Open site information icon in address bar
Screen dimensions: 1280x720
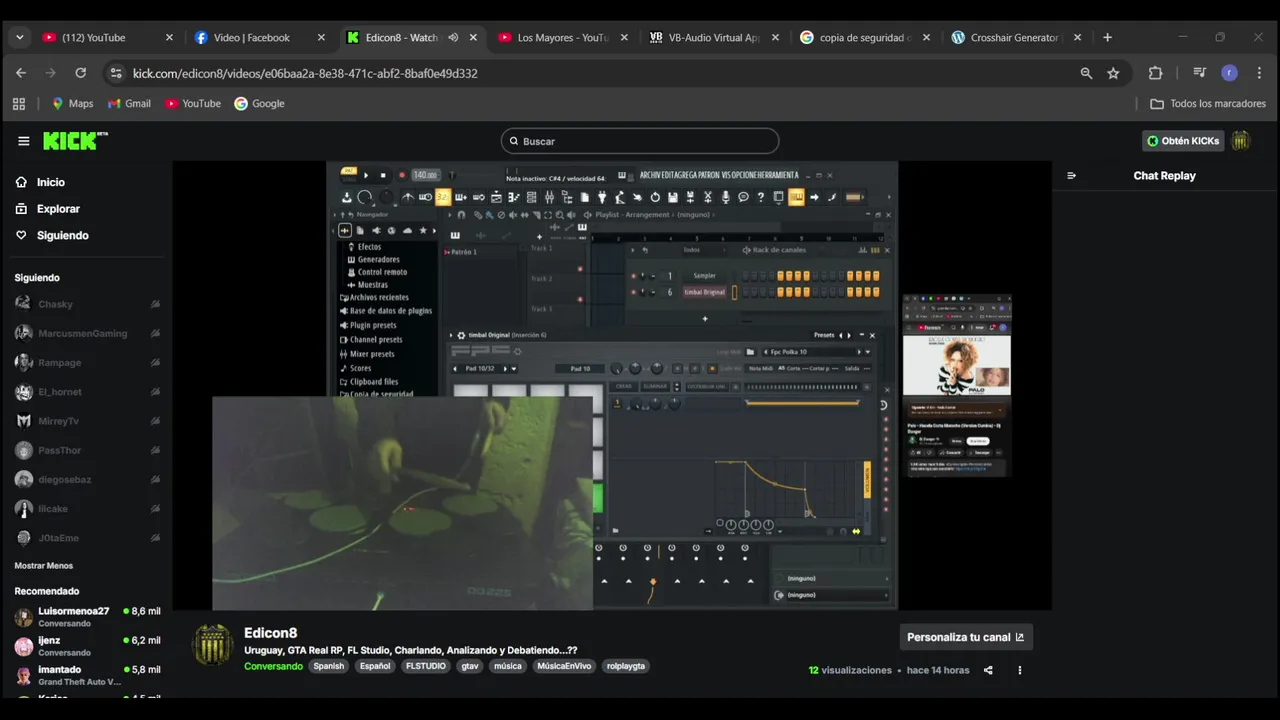[x=116, y=73]
